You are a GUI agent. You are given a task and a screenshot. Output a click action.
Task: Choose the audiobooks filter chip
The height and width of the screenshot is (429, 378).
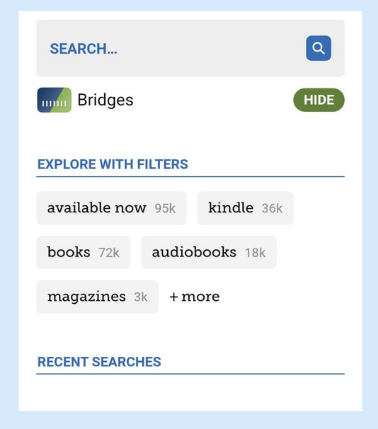(209, 252)
